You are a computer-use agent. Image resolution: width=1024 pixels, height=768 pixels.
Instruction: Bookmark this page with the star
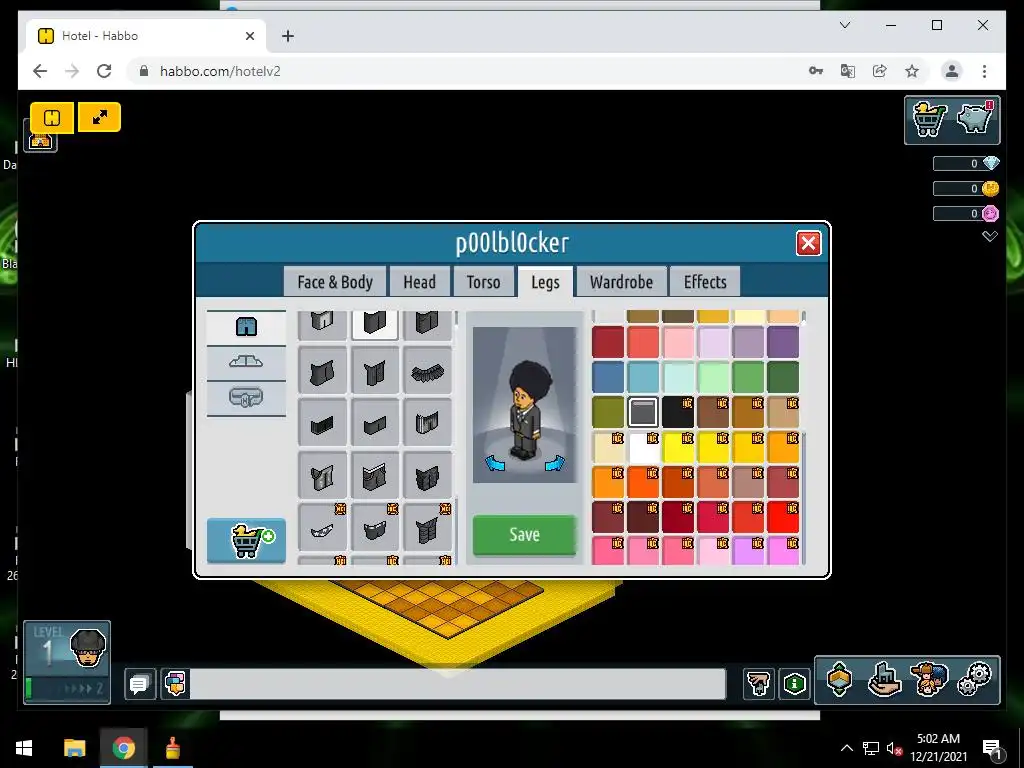912,71
